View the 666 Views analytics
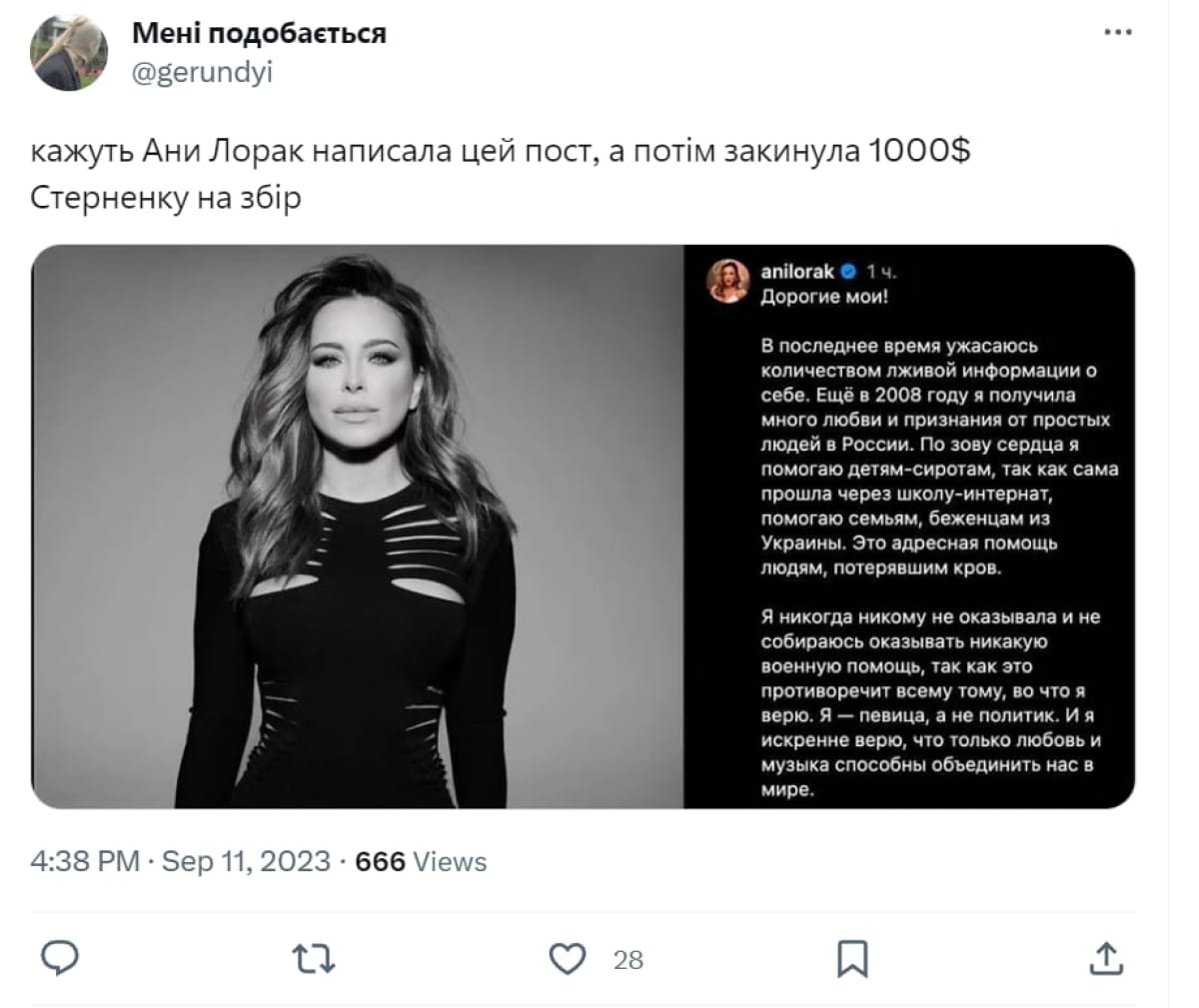Screen dimensions: 1199x1008 coord(421,861)
